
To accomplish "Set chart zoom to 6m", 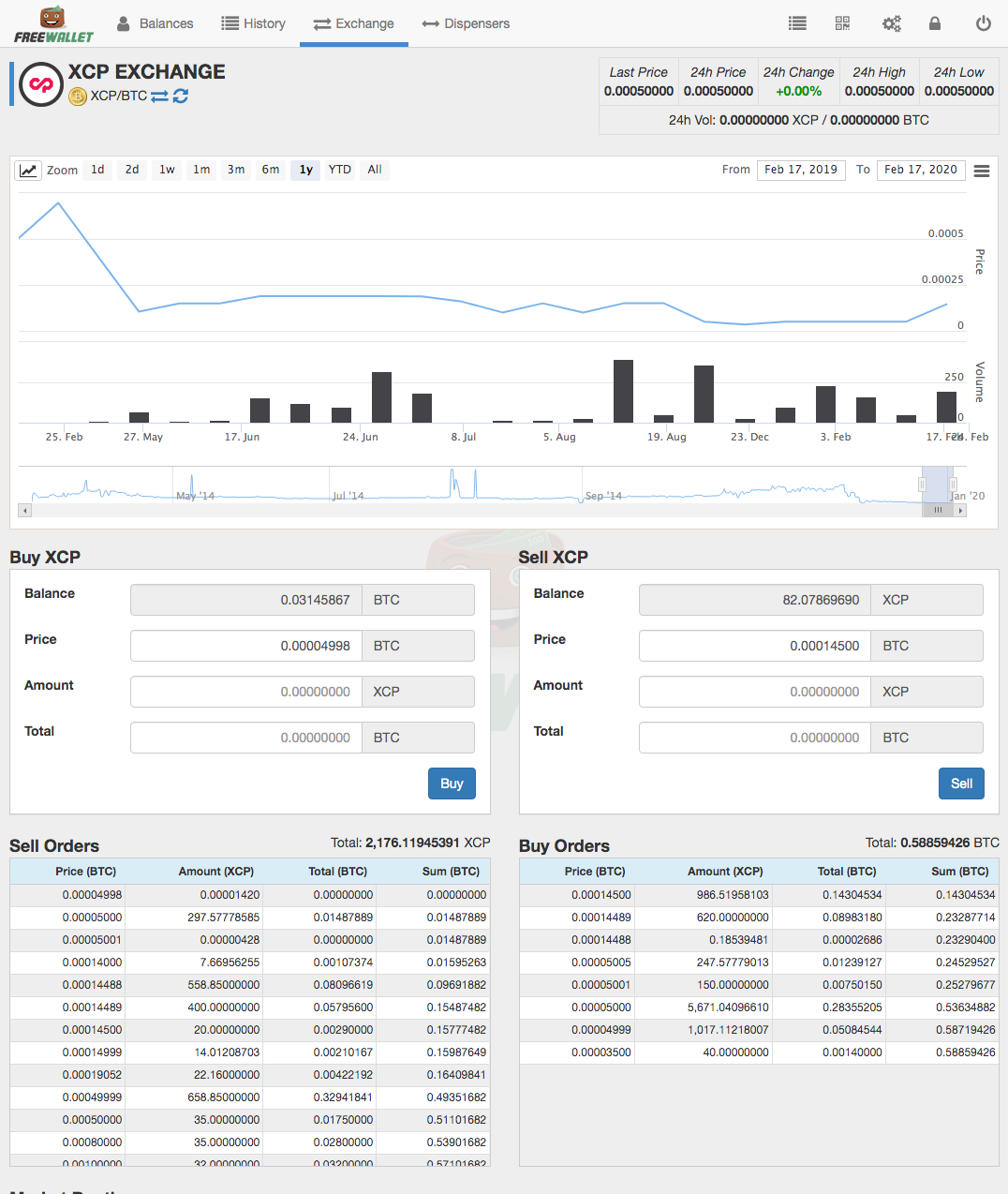I will tap(271, 170).
